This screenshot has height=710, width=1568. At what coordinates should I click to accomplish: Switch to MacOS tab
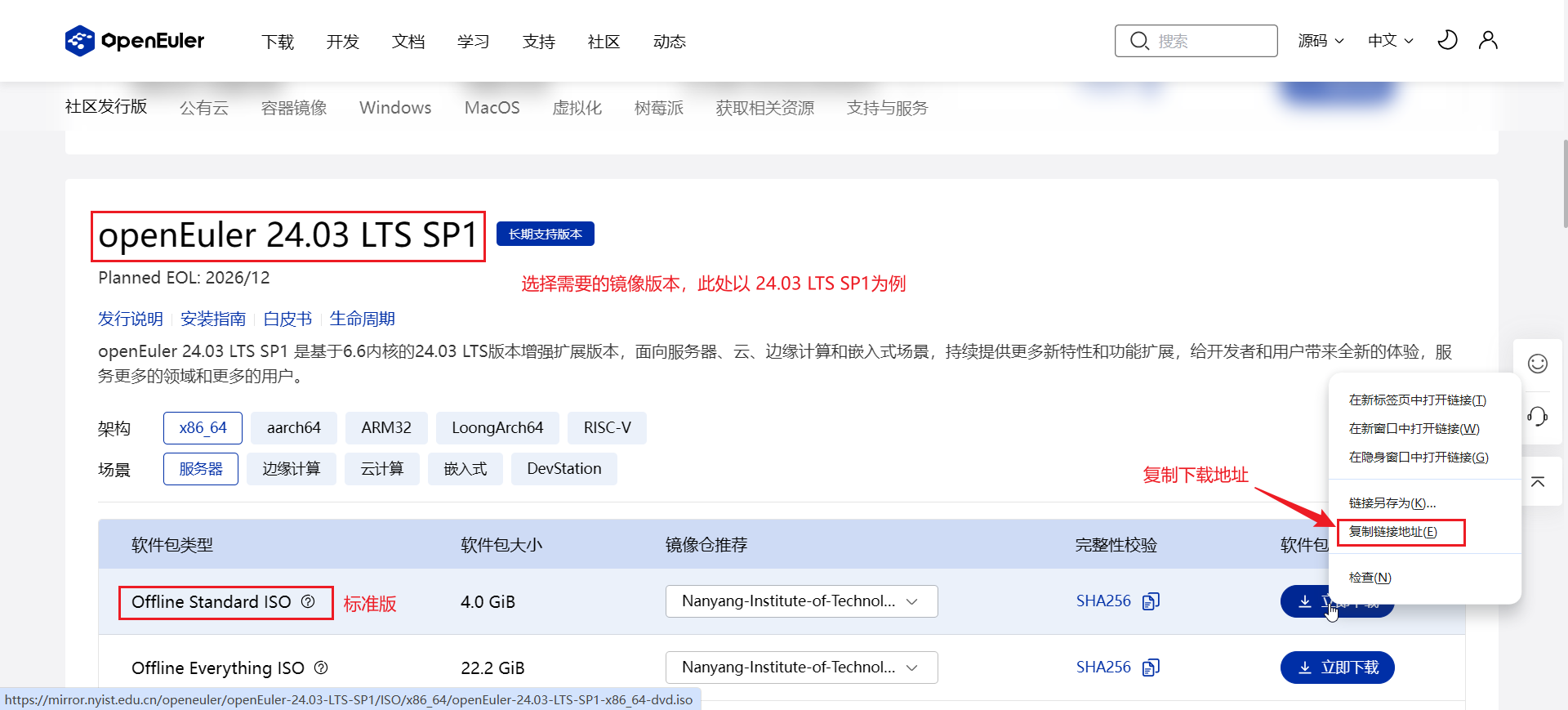(492, 108)
